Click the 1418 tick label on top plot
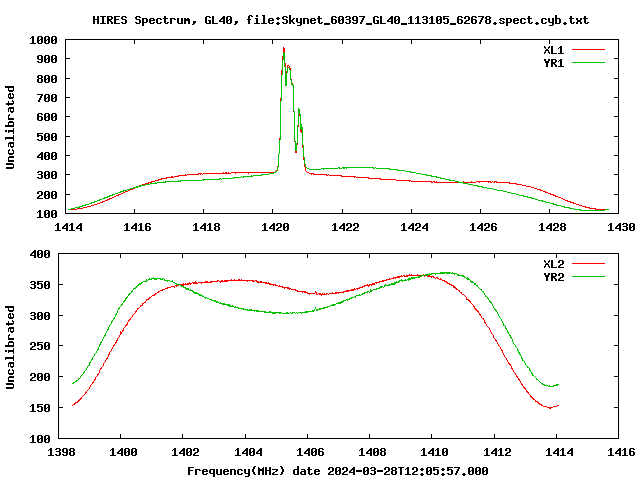640x480 pixels. pos(206,227)
